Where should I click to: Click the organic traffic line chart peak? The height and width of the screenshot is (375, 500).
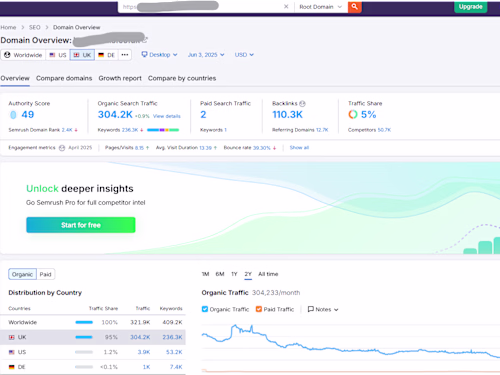tap(235, 326)
